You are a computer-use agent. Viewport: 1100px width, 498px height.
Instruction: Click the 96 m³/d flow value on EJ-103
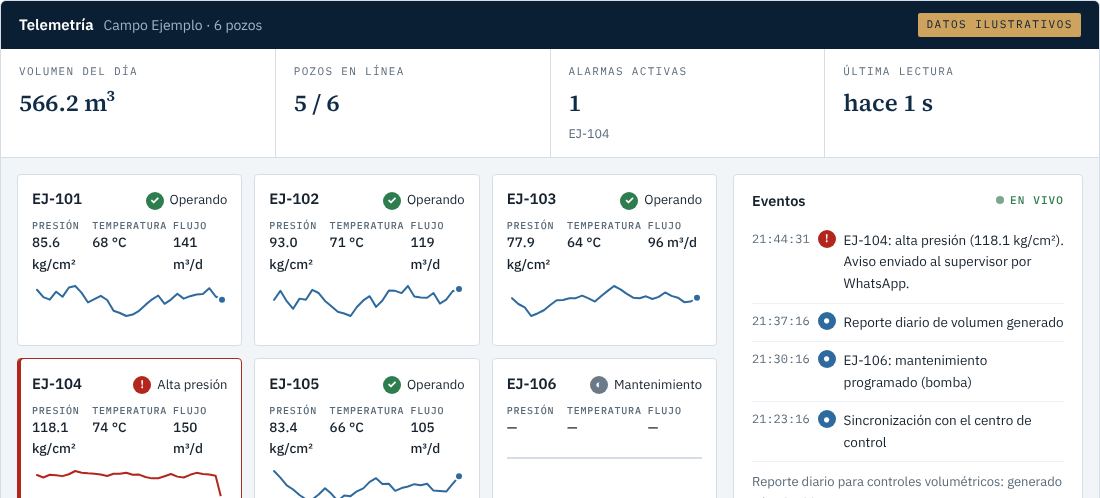(672, 243)
